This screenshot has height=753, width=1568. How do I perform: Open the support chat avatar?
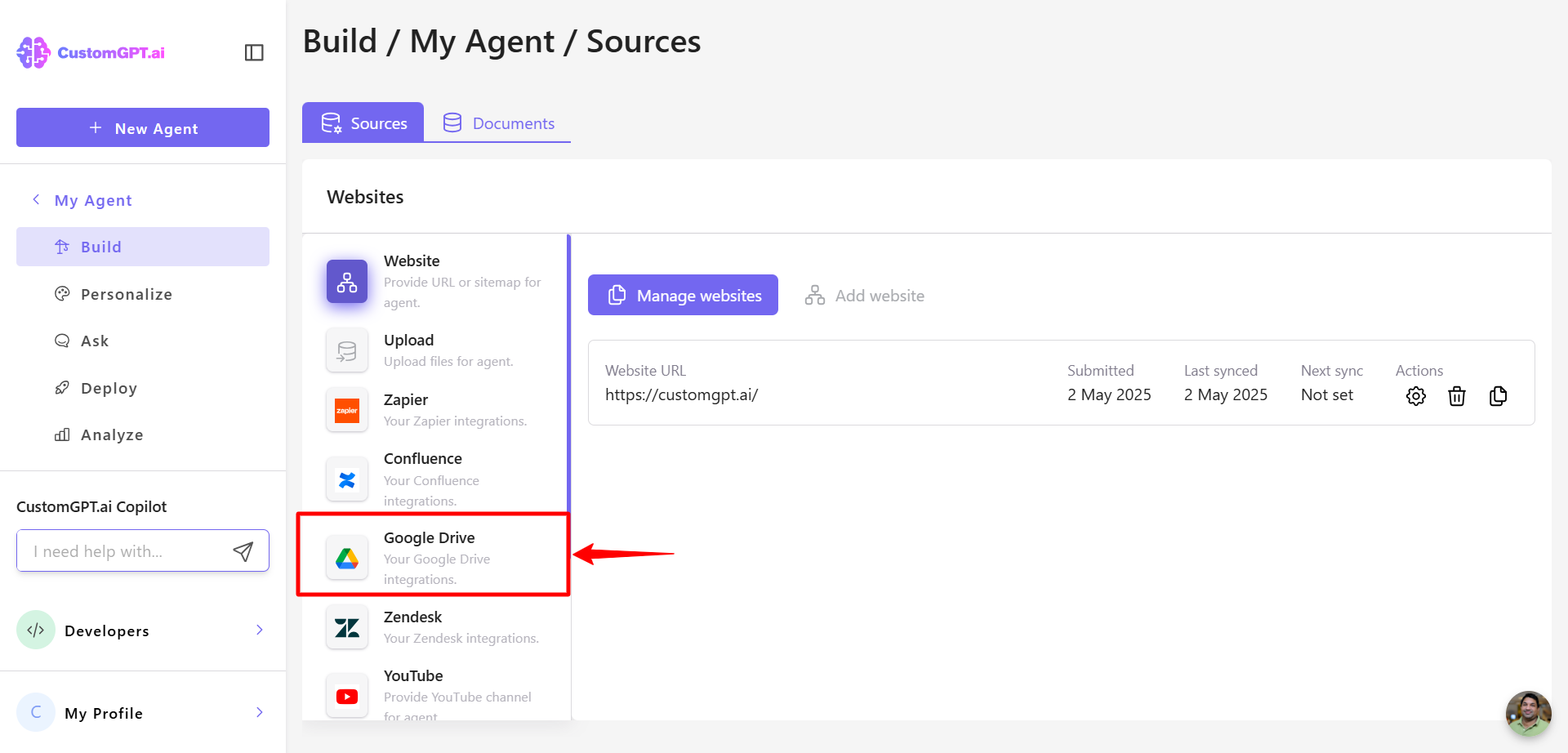coord(1528,714)
